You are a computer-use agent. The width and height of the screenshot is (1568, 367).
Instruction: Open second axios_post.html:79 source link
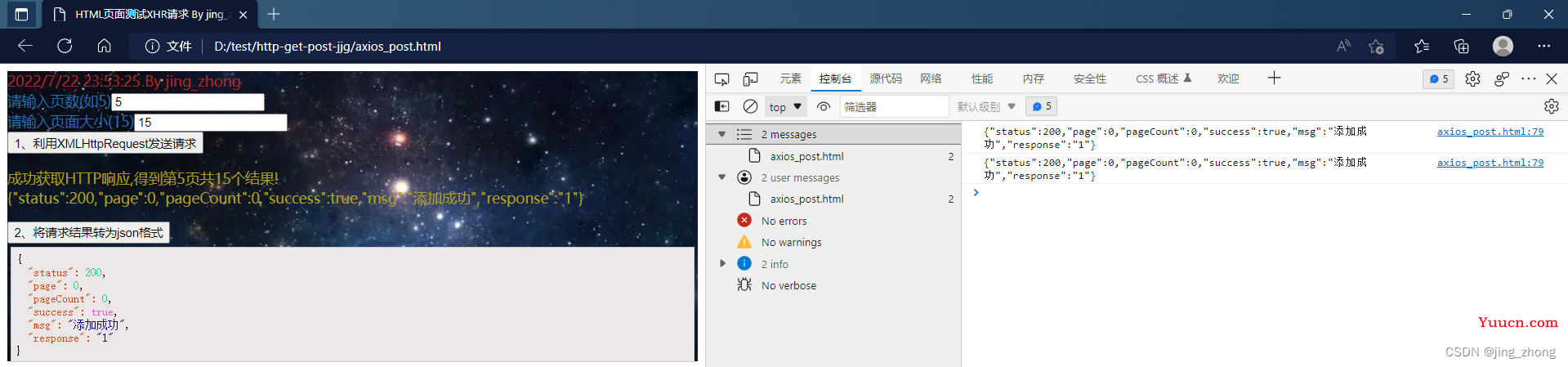click(x=1490, y=163)
